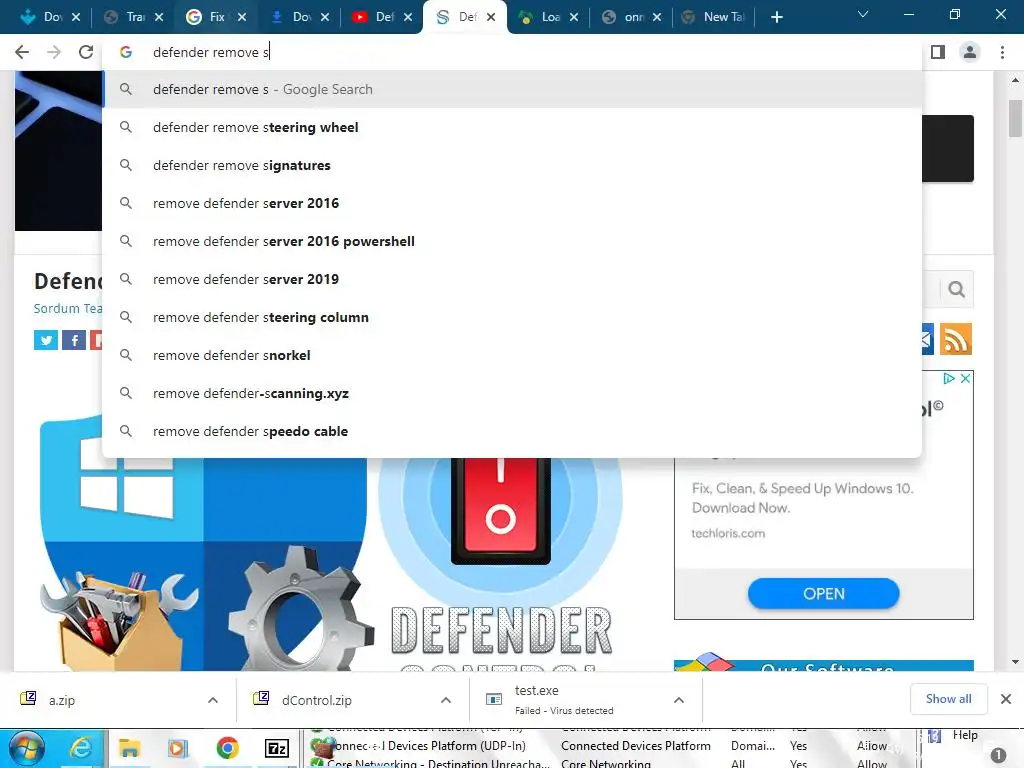The width and height of the screenshot is (1024, 768).
Task: Open the media player taskbar icon
Action: pos(178,748)
